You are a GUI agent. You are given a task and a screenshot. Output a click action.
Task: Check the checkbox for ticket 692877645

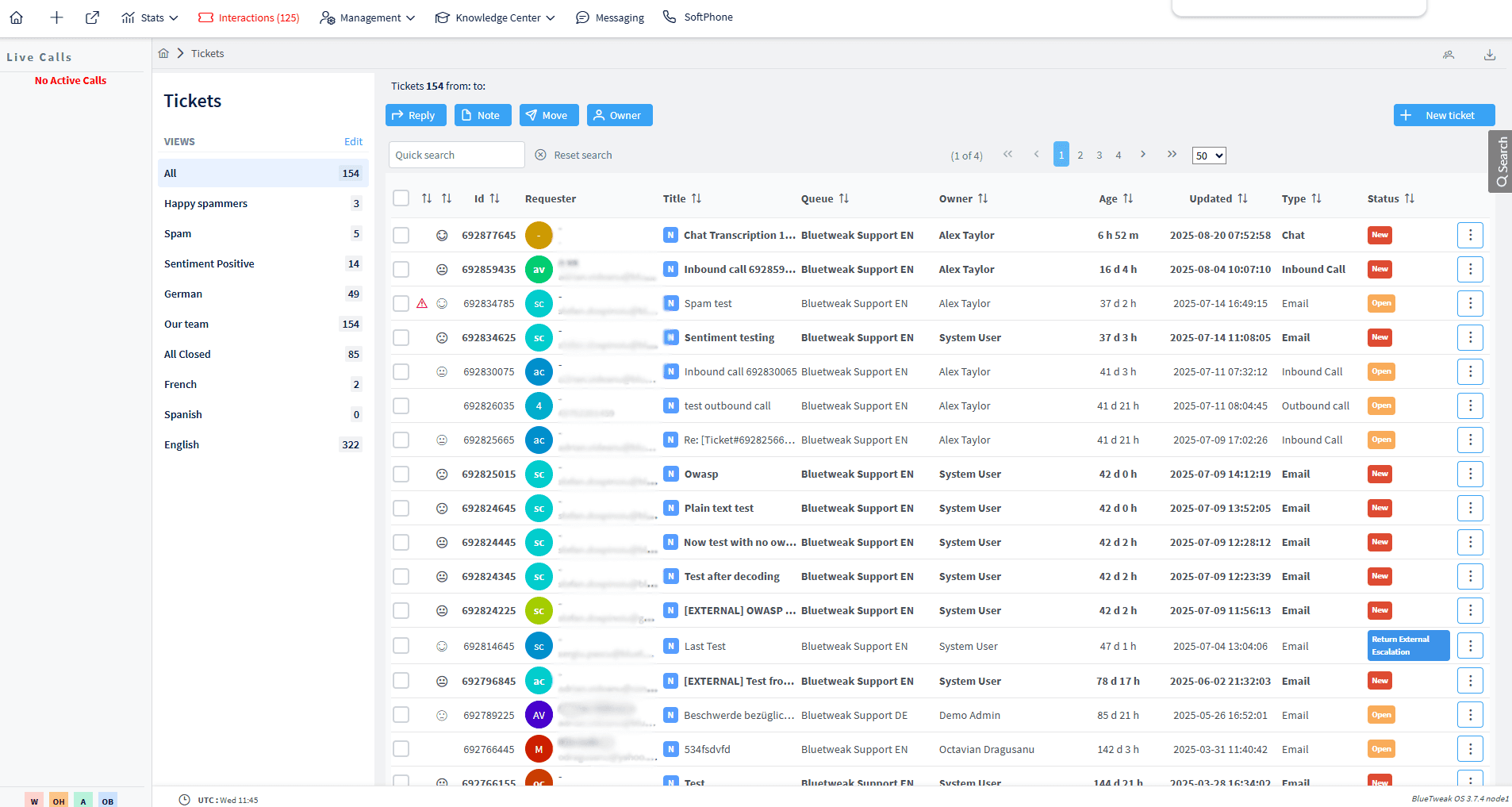401,235
